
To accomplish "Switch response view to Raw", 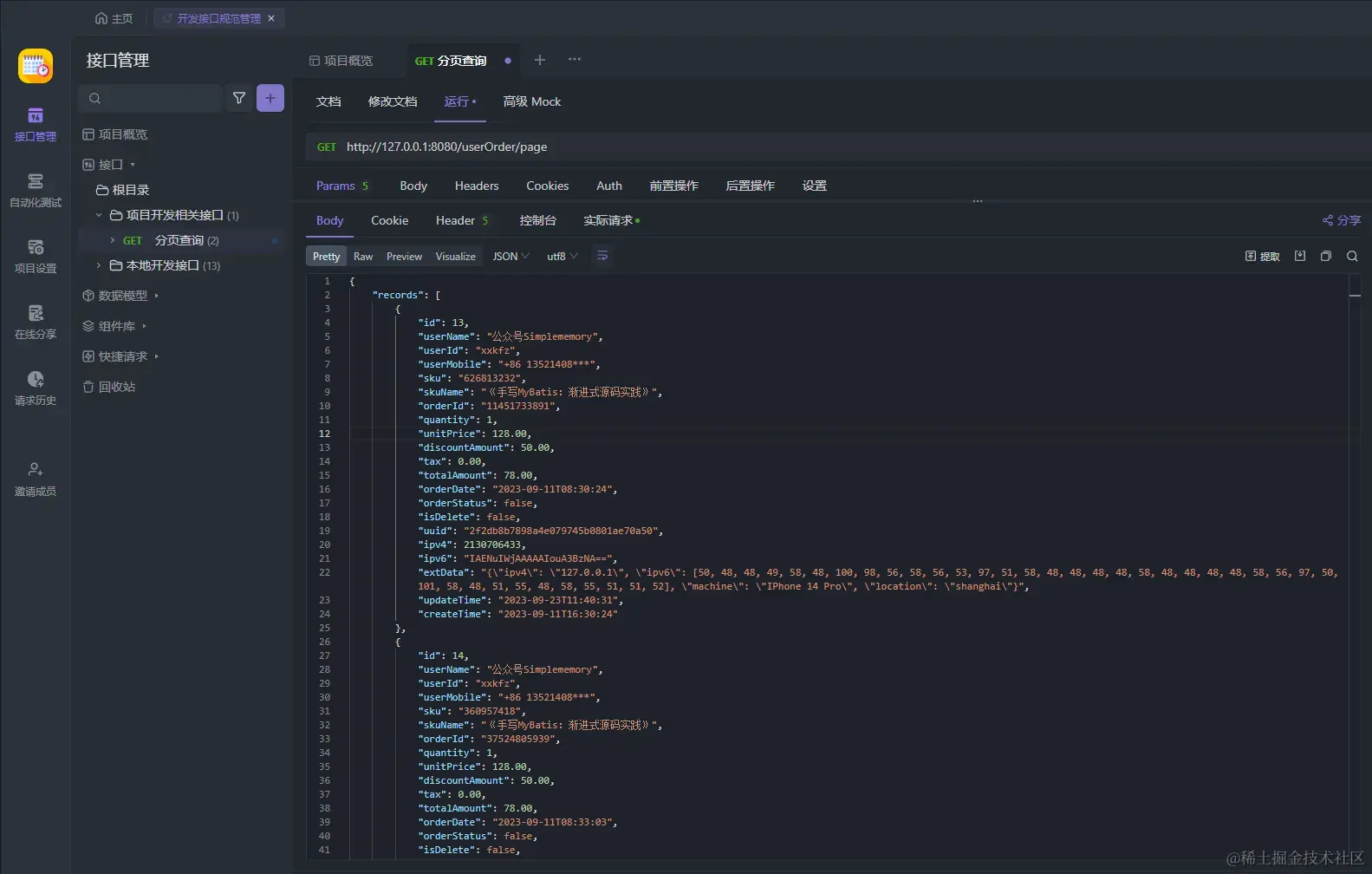I will tap(363, 256).
